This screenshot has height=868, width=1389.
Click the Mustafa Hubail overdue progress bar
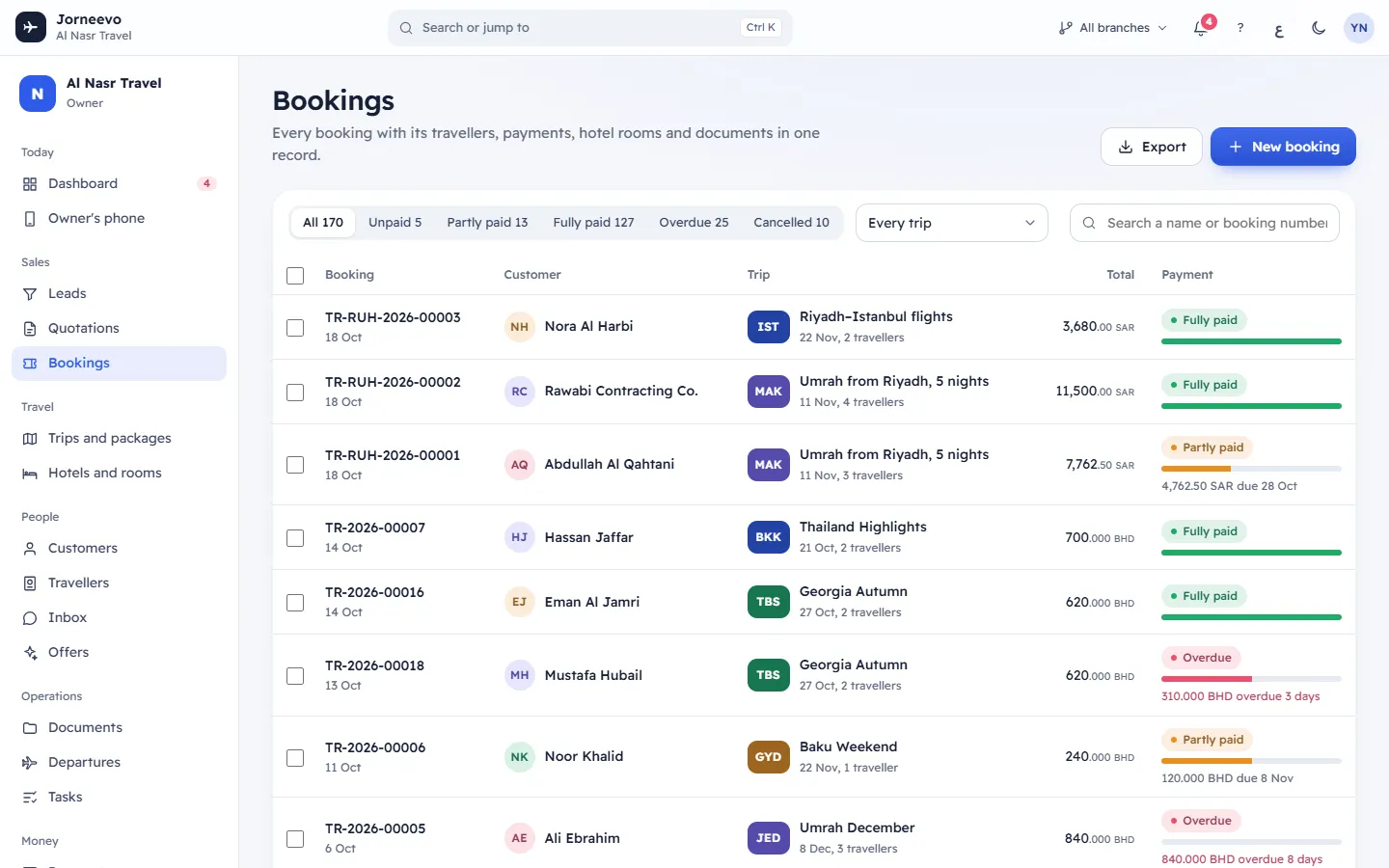1251,679
